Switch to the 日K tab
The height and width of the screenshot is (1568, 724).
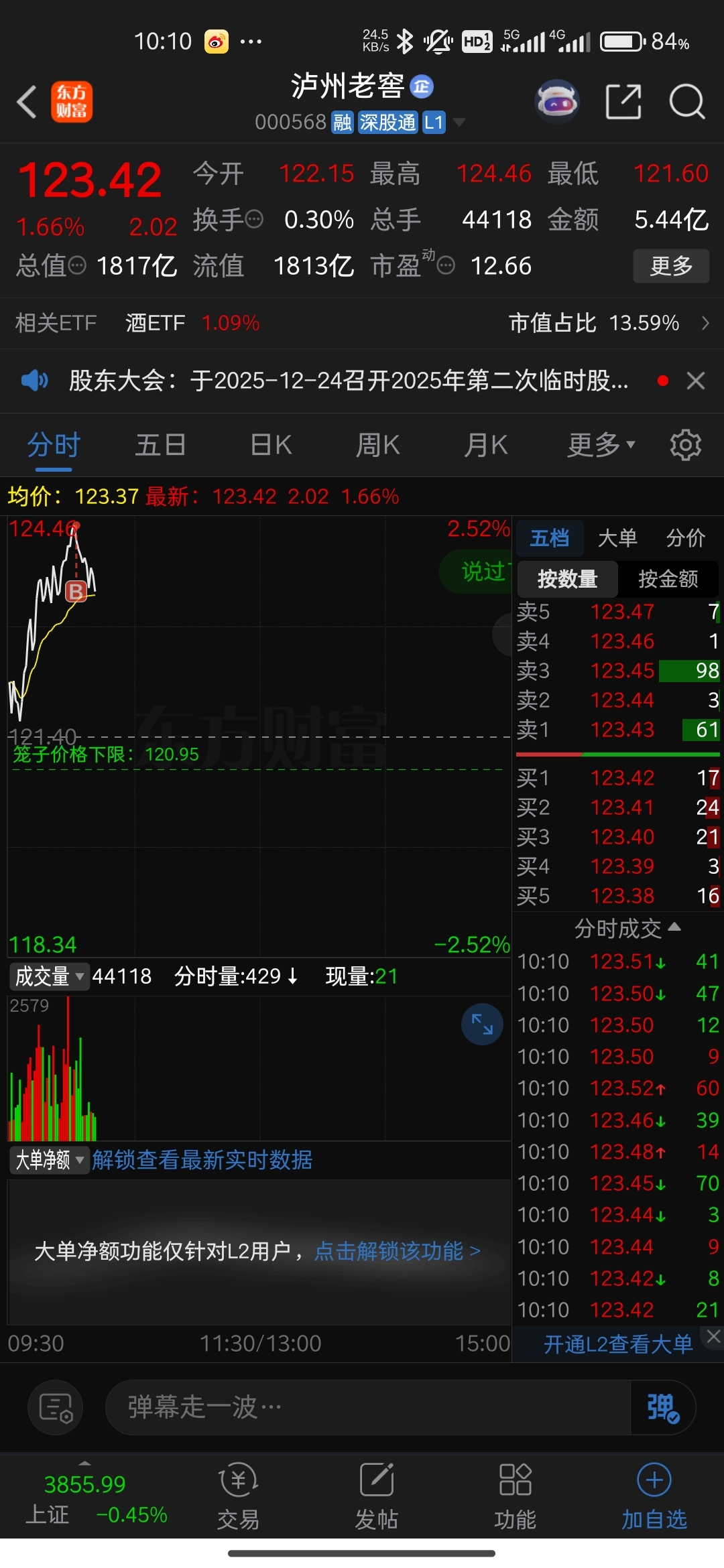(x=271, y=445)
